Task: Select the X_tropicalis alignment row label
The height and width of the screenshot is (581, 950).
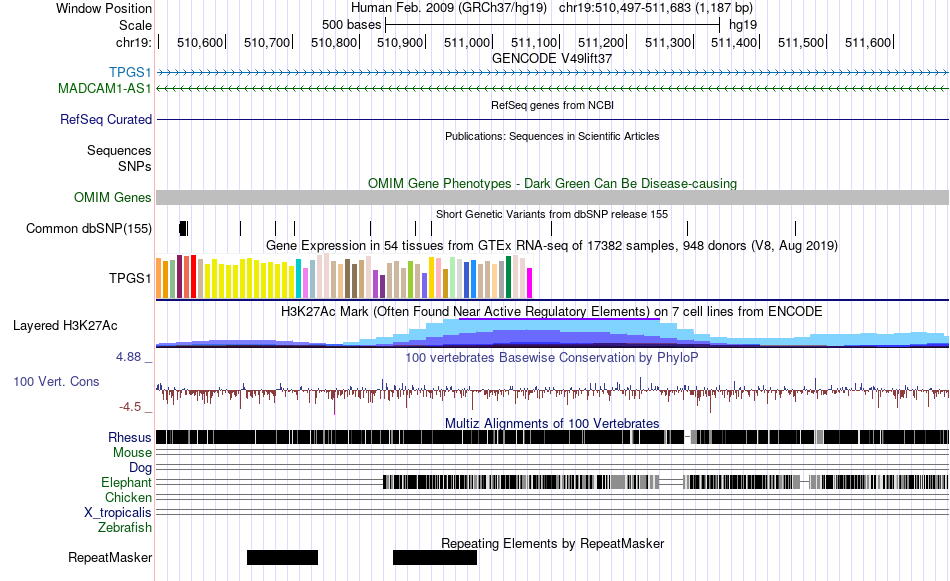Action: click(x=118, y=513)
